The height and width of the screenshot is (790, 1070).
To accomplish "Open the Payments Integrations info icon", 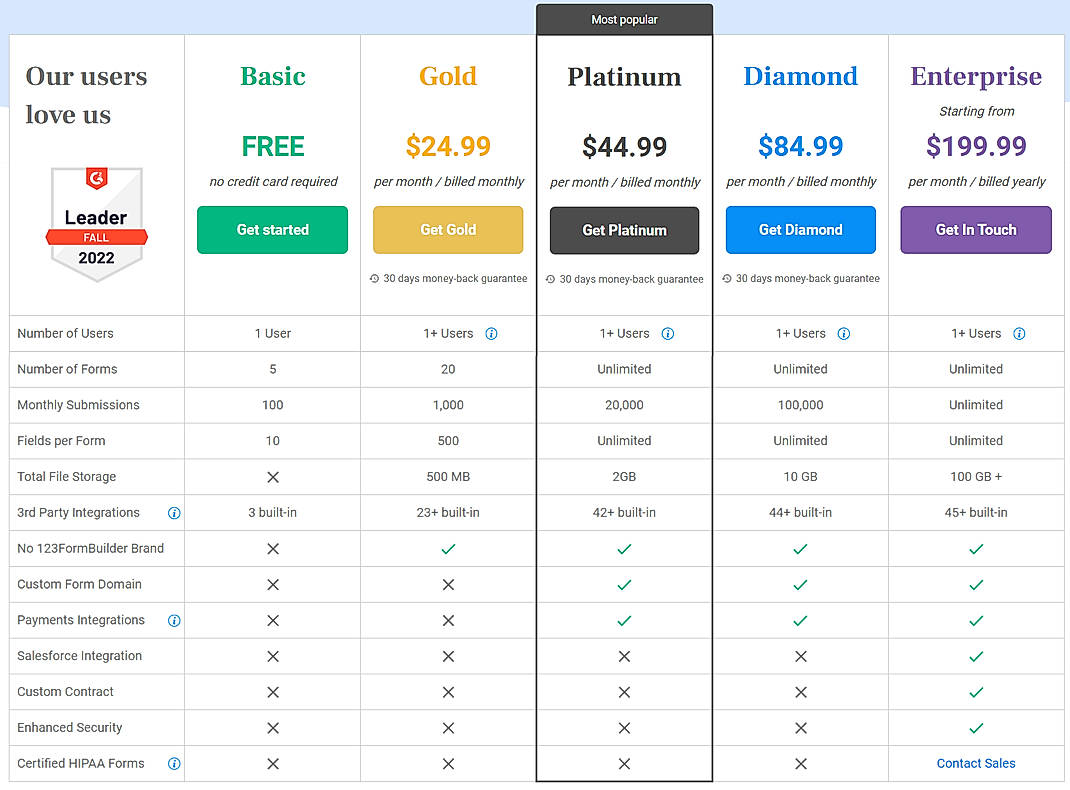I will tap(174, 620).
